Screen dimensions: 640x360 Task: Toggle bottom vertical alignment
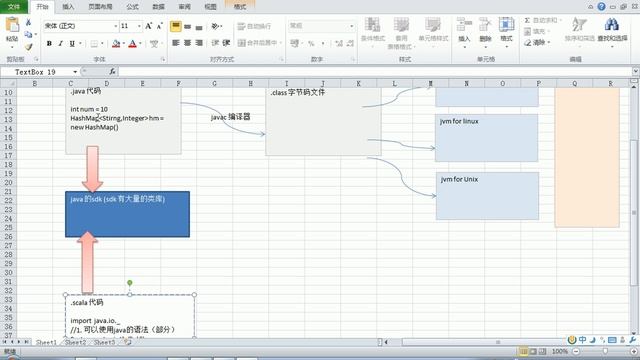pos(199,27)
